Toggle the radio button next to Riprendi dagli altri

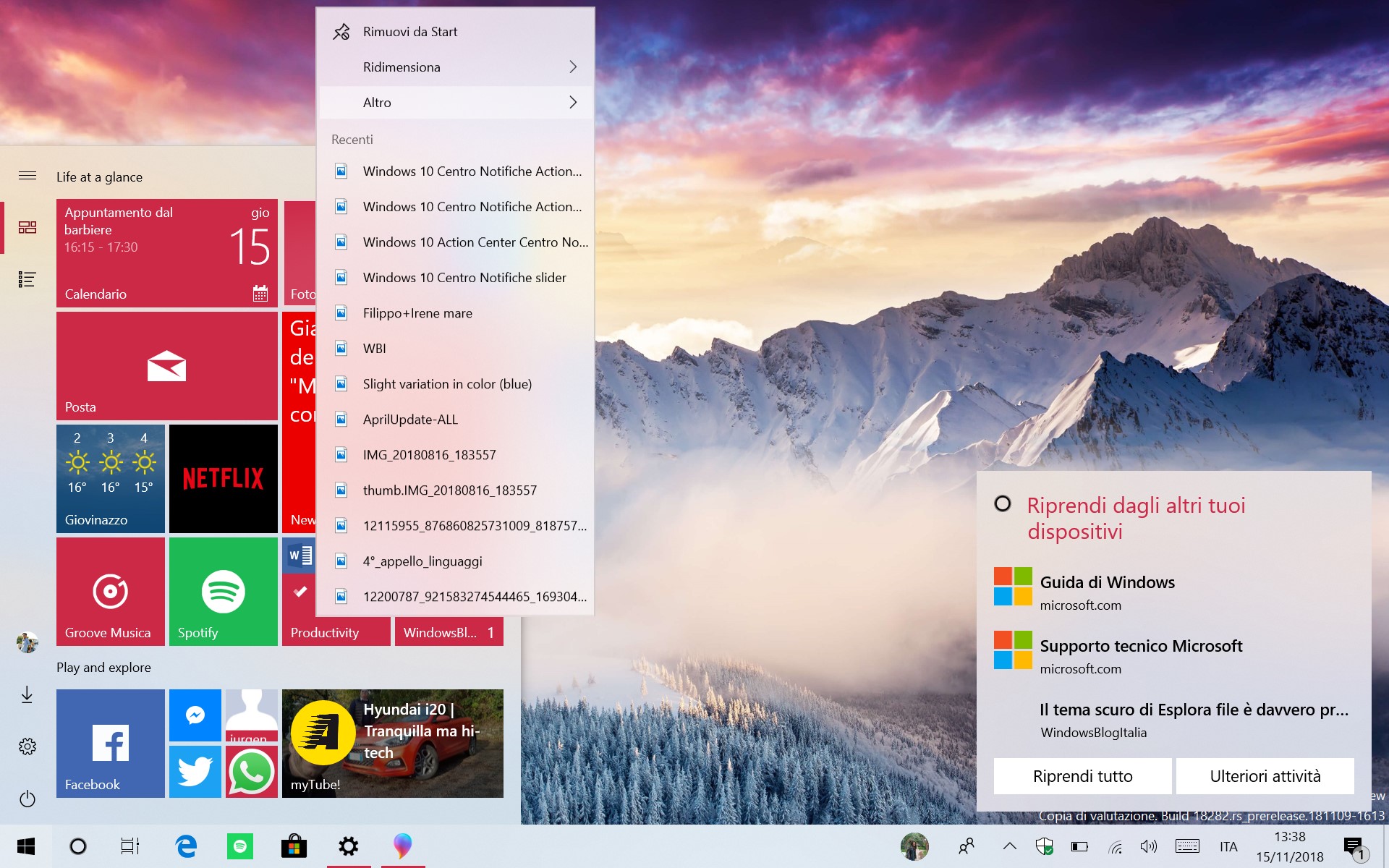1001,502
